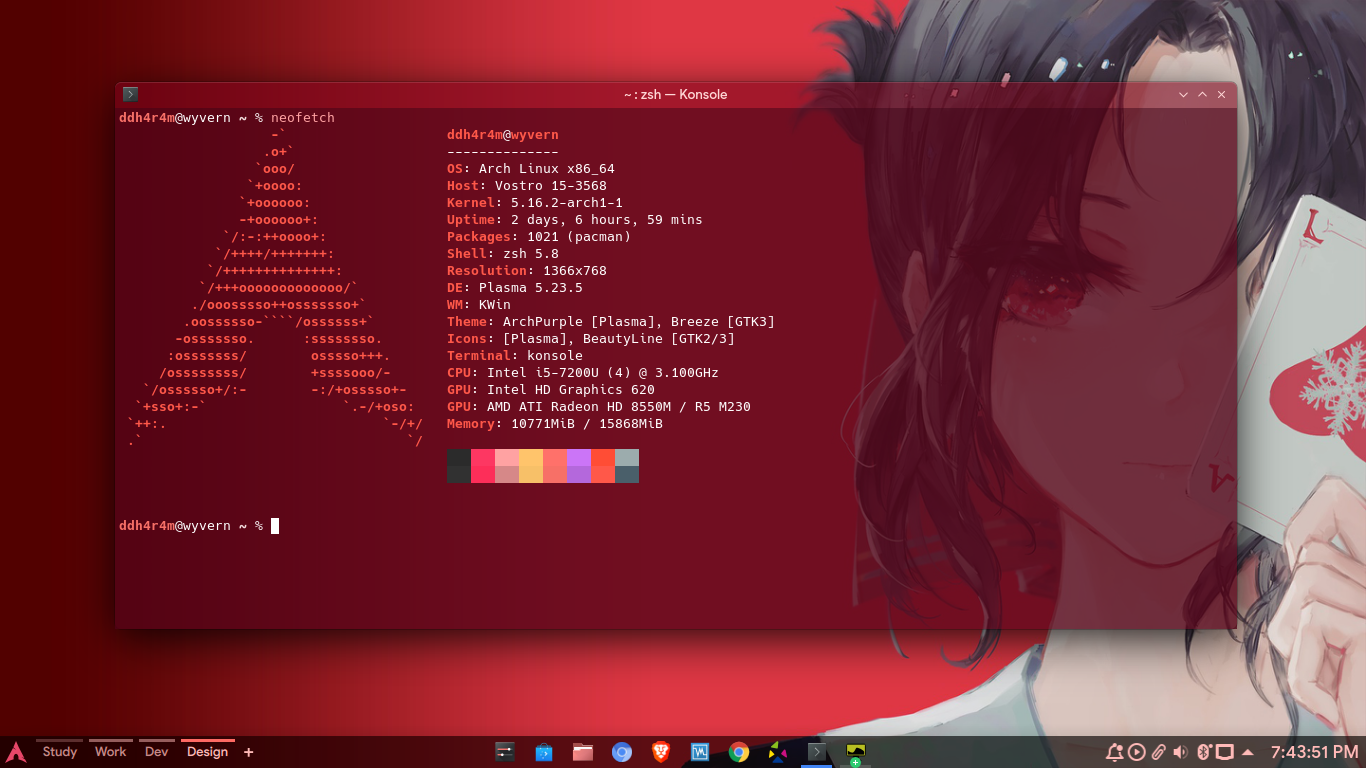Open the VMware Workstation icon
Screen dimensions: 1366x768
click(700, 752)
